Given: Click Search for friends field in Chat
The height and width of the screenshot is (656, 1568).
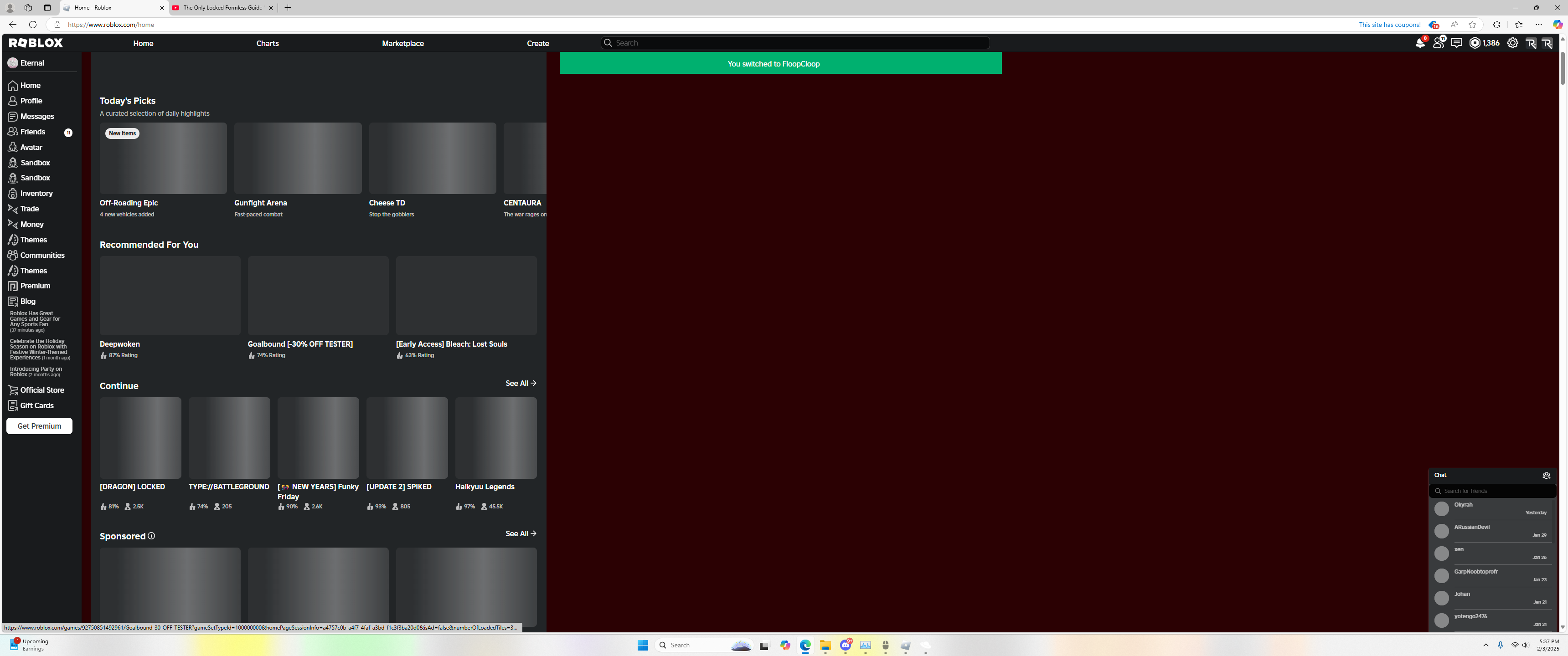Looking at the screenshot, I should (1491, 491).
